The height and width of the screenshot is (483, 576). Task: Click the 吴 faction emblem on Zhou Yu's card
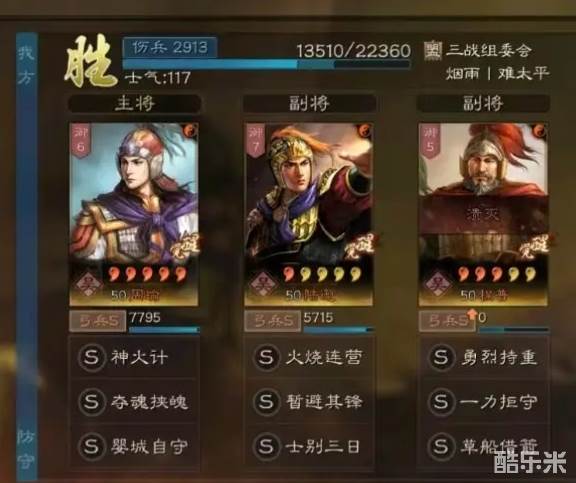pos(89,285)
